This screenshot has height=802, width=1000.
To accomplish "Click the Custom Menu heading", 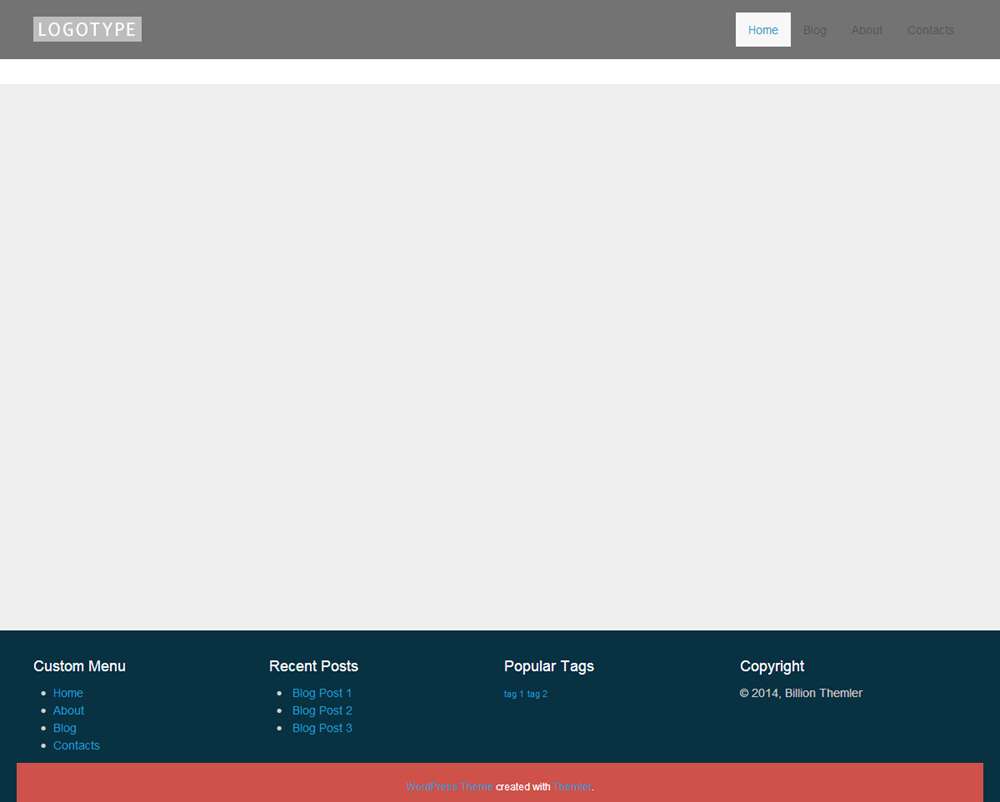I will [79, 666].
